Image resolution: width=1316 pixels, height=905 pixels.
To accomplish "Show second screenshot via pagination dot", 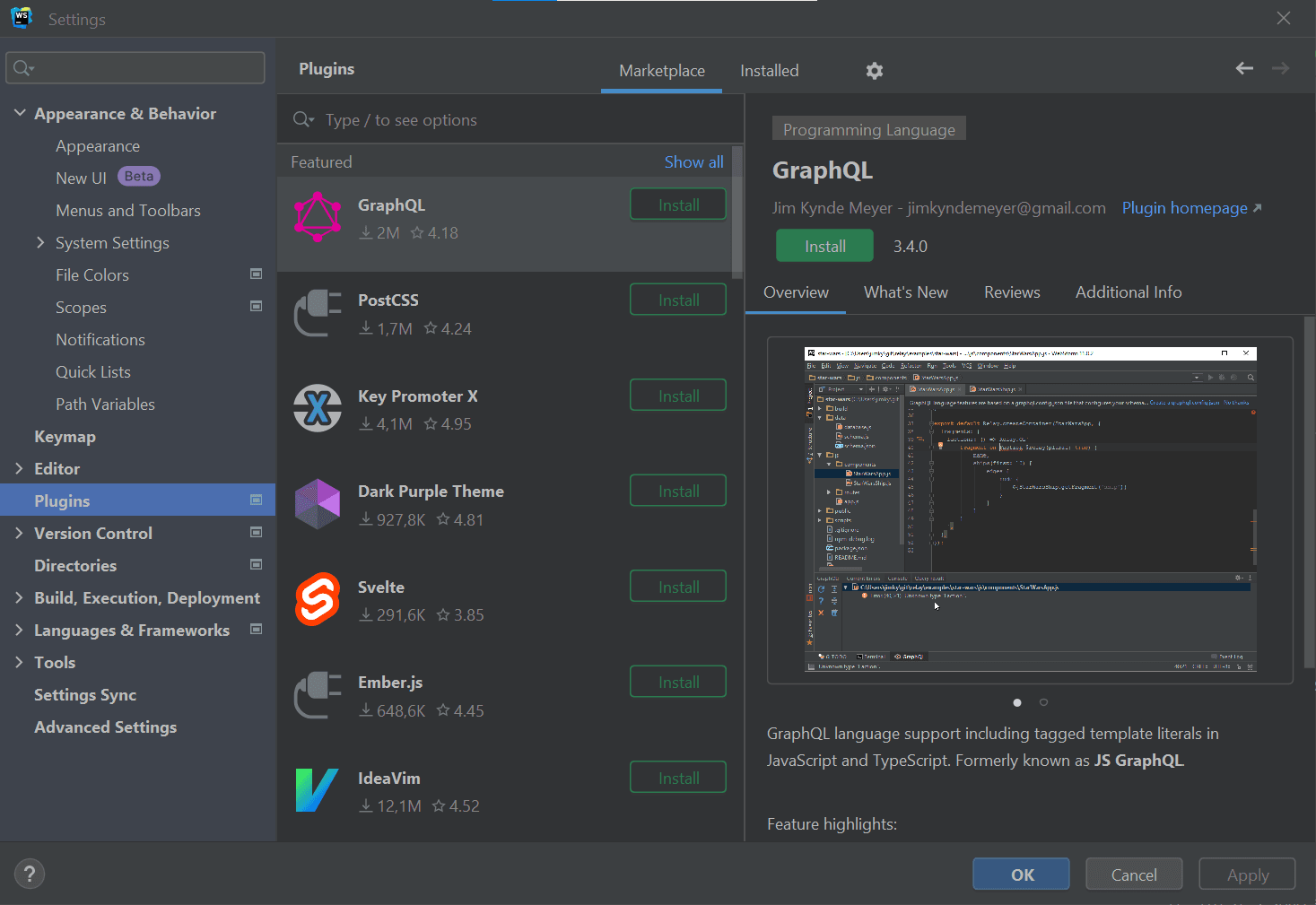I will pyautogui.click(x=1043, y=702).
